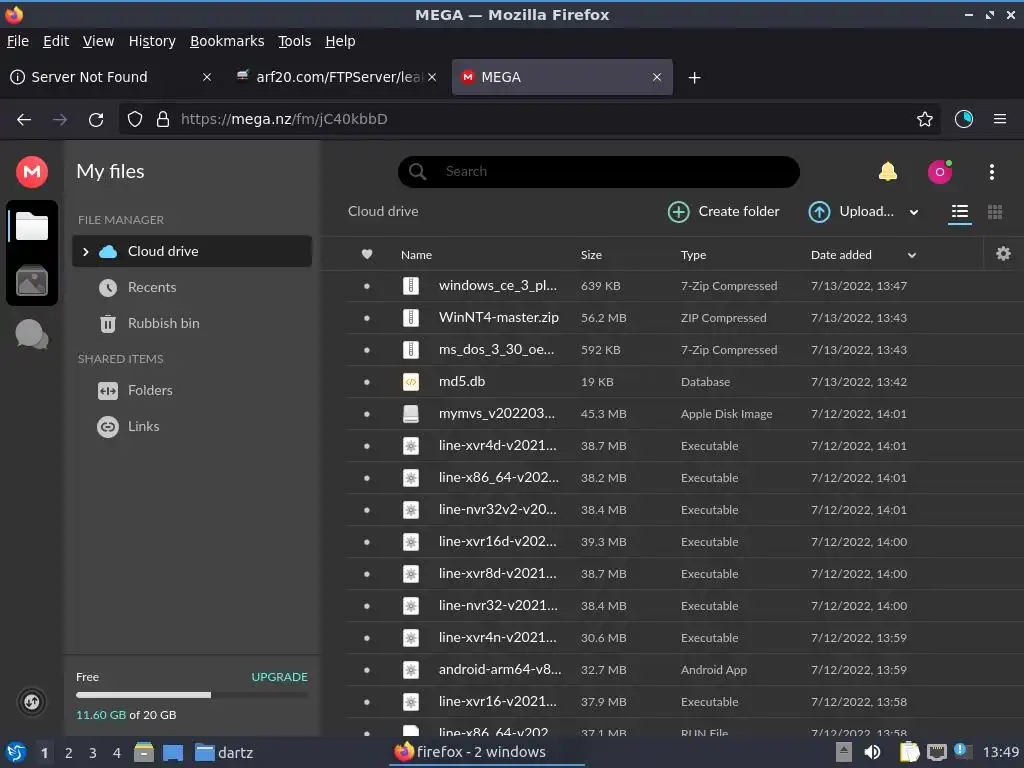
Task: Open the three-dot MEGA menu
Action: (x=991, y=172)
